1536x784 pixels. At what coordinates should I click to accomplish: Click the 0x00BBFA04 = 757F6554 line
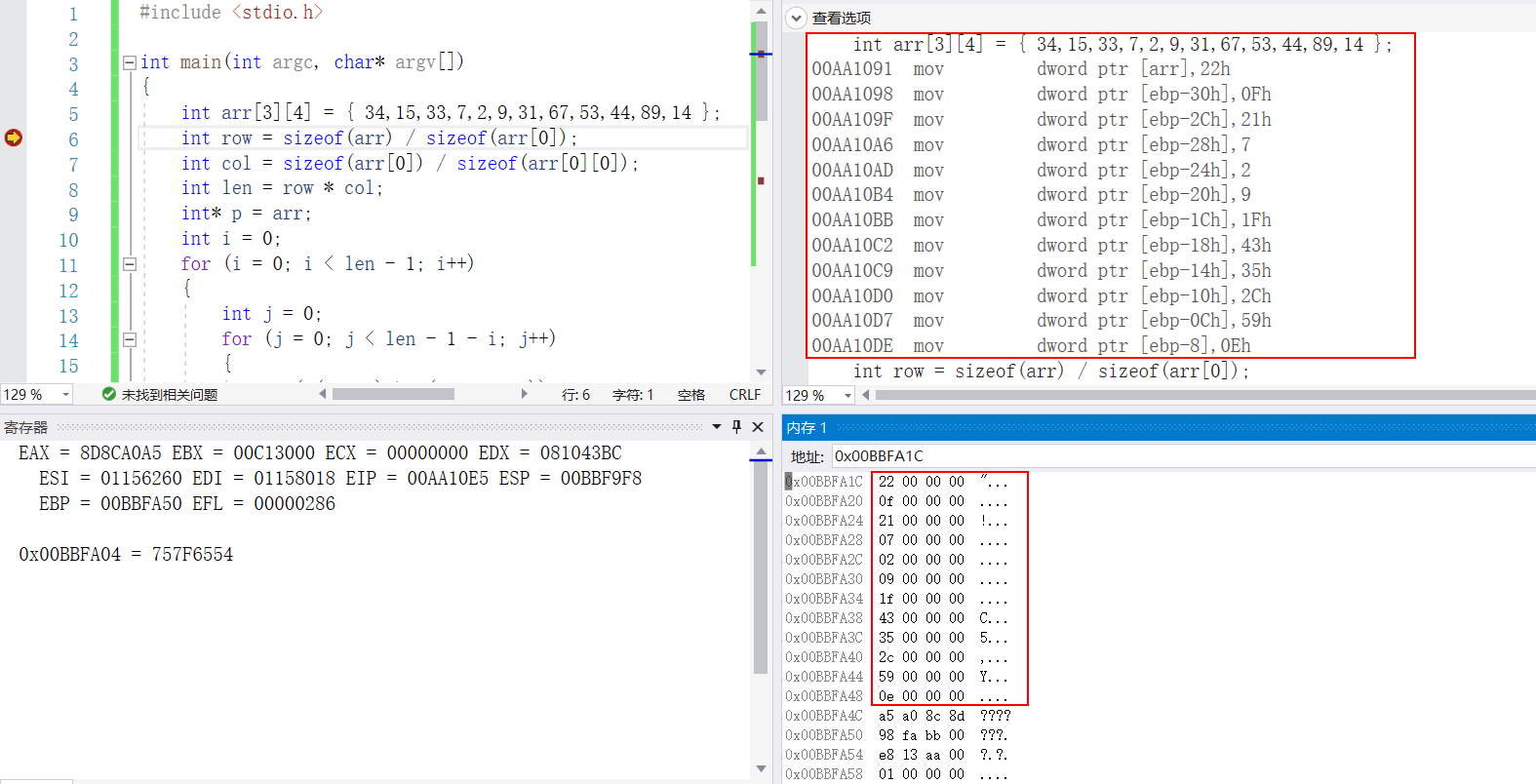click(126, 555)
